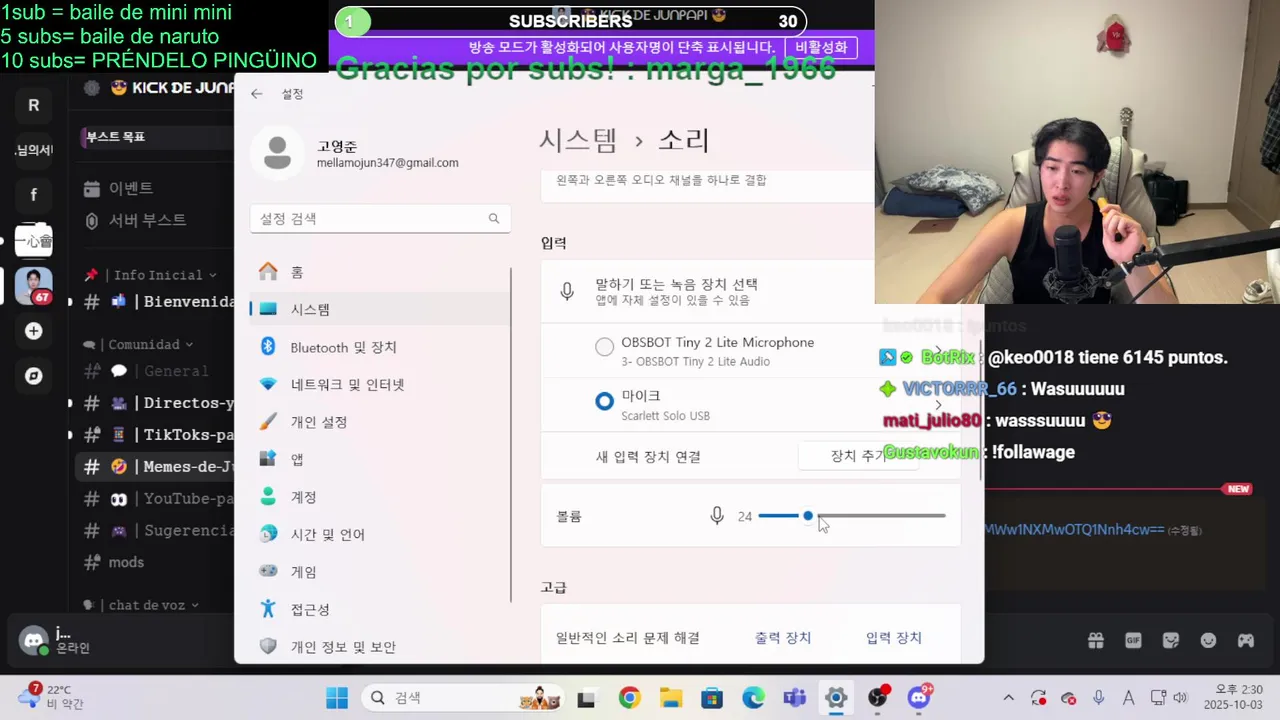The height and width of the screenshot is (720, 1280).
Task: Open 출력 장치 troubleshooter link
Action: click(783, 638)
